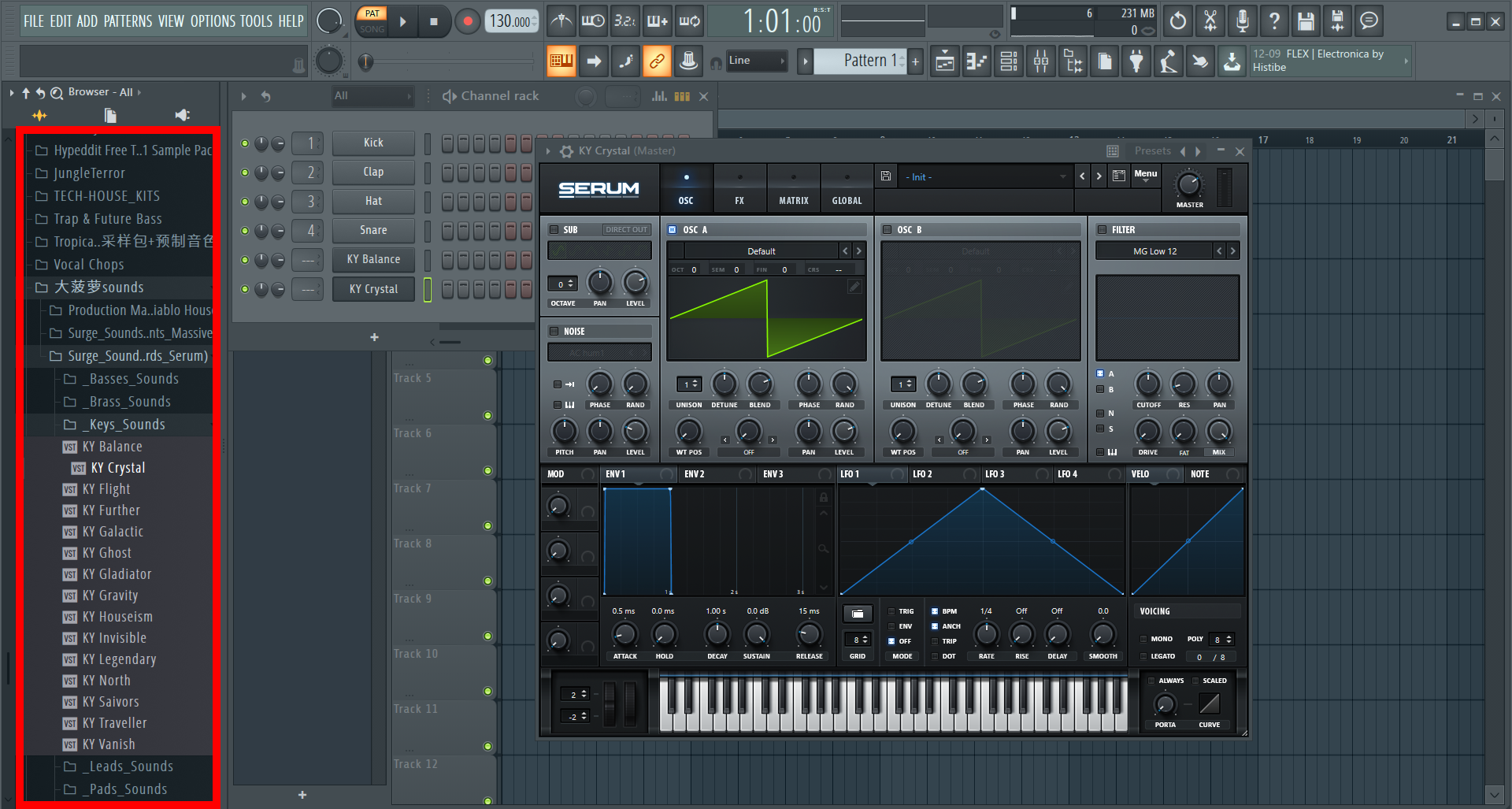This screenshot has height=809, width=1512.
Task: Click the filter CUTOFF knob
Action: point(1148,384)
